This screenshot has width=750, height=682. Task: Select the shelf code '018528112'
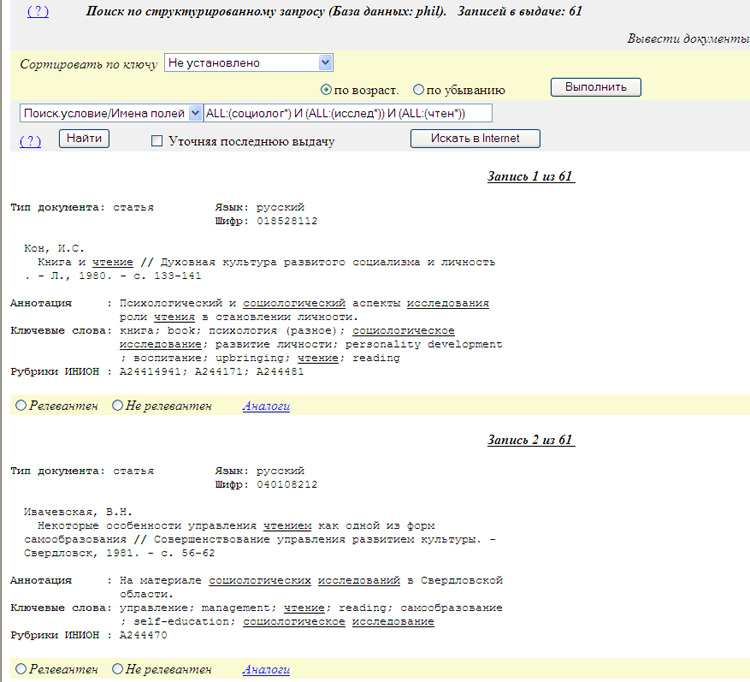(x=287, y=221)
